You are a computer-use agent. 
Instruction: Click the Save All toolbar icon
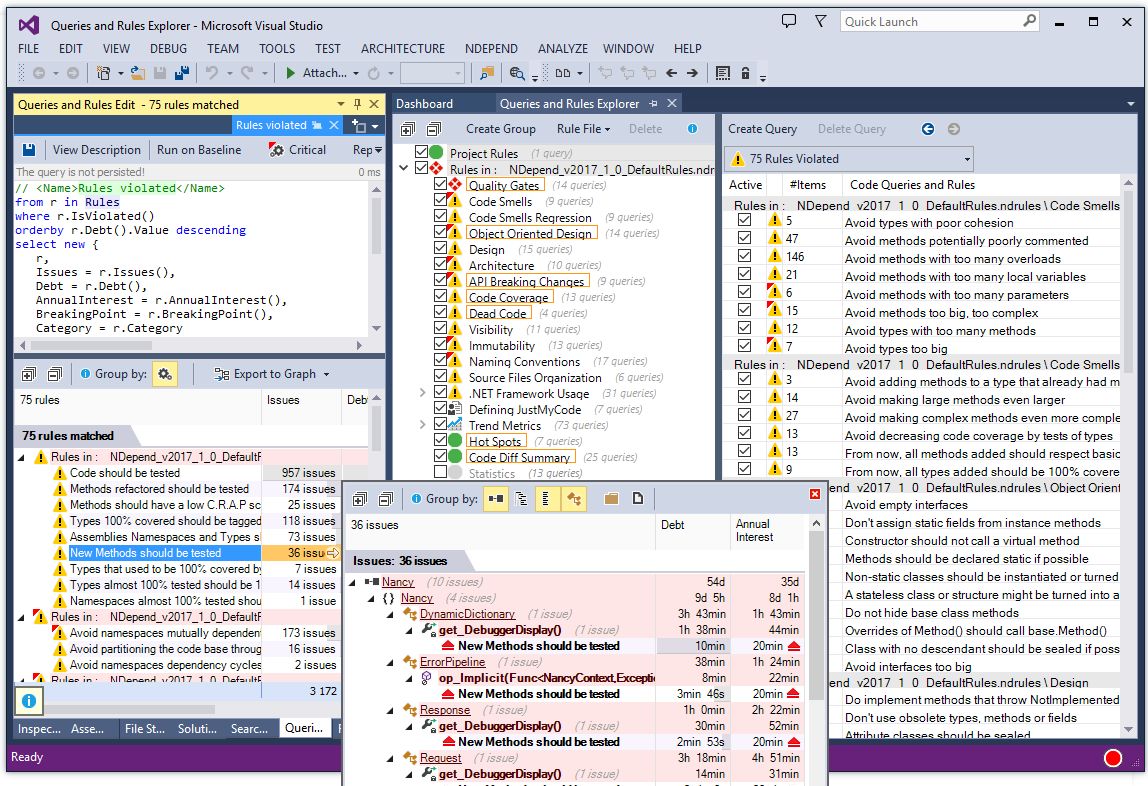(x=182, y=73)
